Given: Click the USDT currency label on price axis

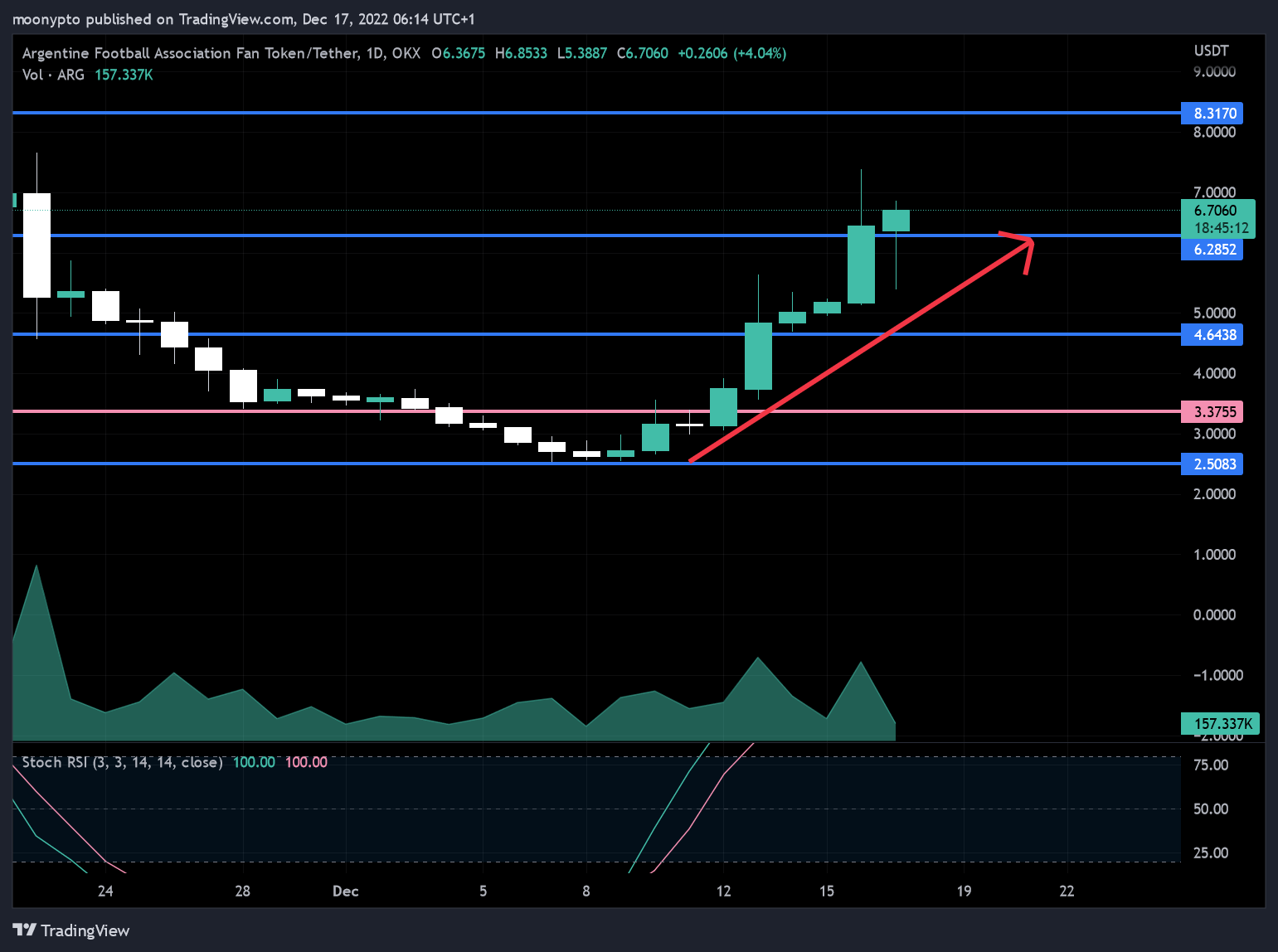Looking at the screenshot, I should 1211,51.
